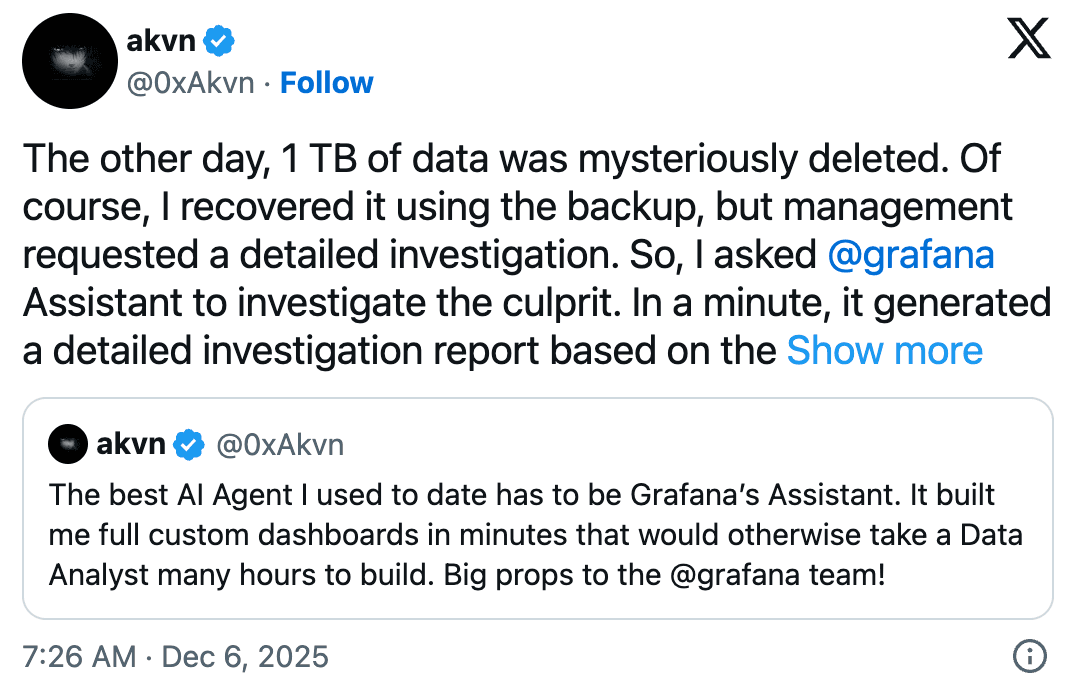Click the quoted tweet's small avatar
The height and width of the screenshot is (690, 1076).
(x=67, y=443)
